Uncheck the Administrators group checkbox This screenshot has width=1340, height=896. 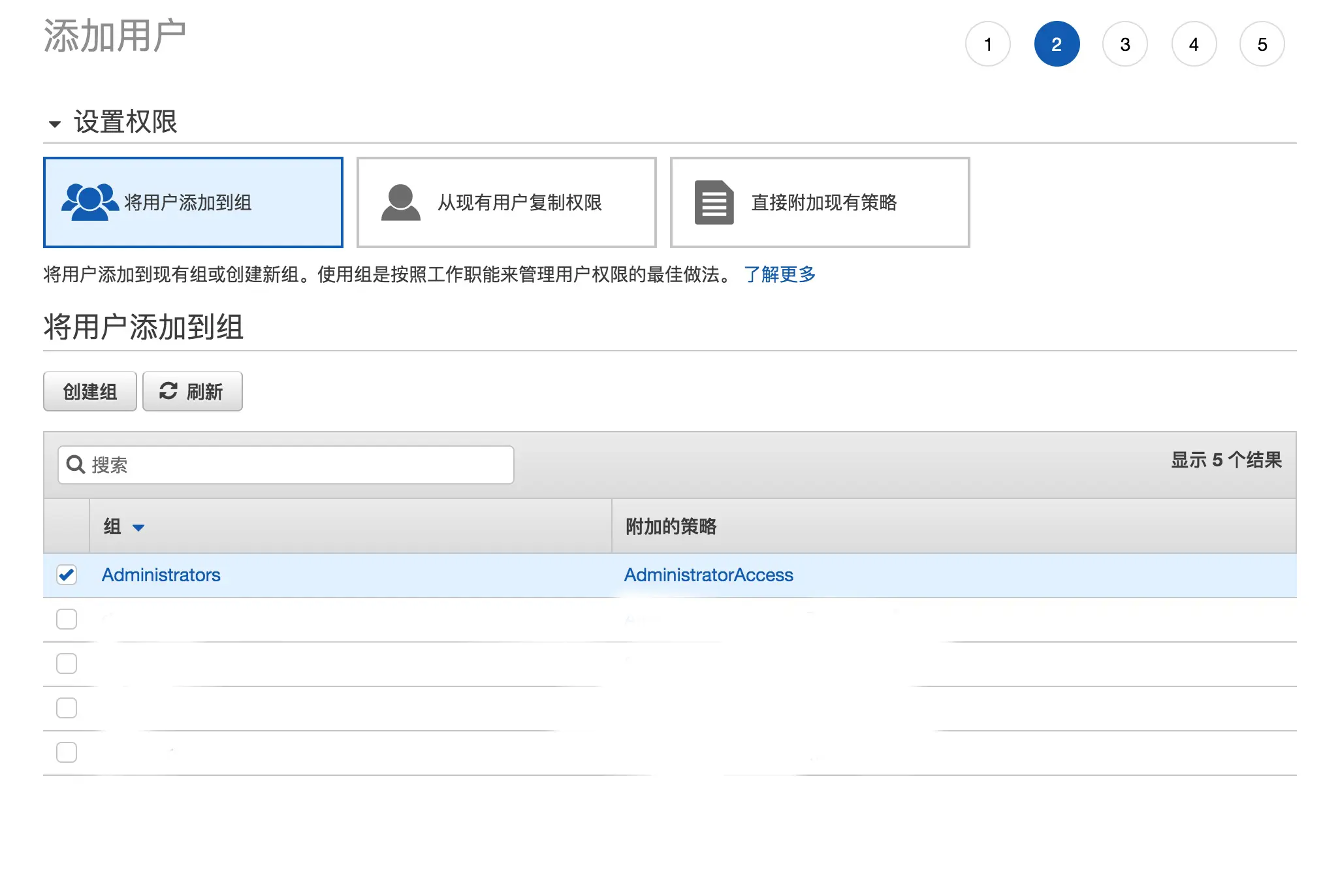[67, 575]
